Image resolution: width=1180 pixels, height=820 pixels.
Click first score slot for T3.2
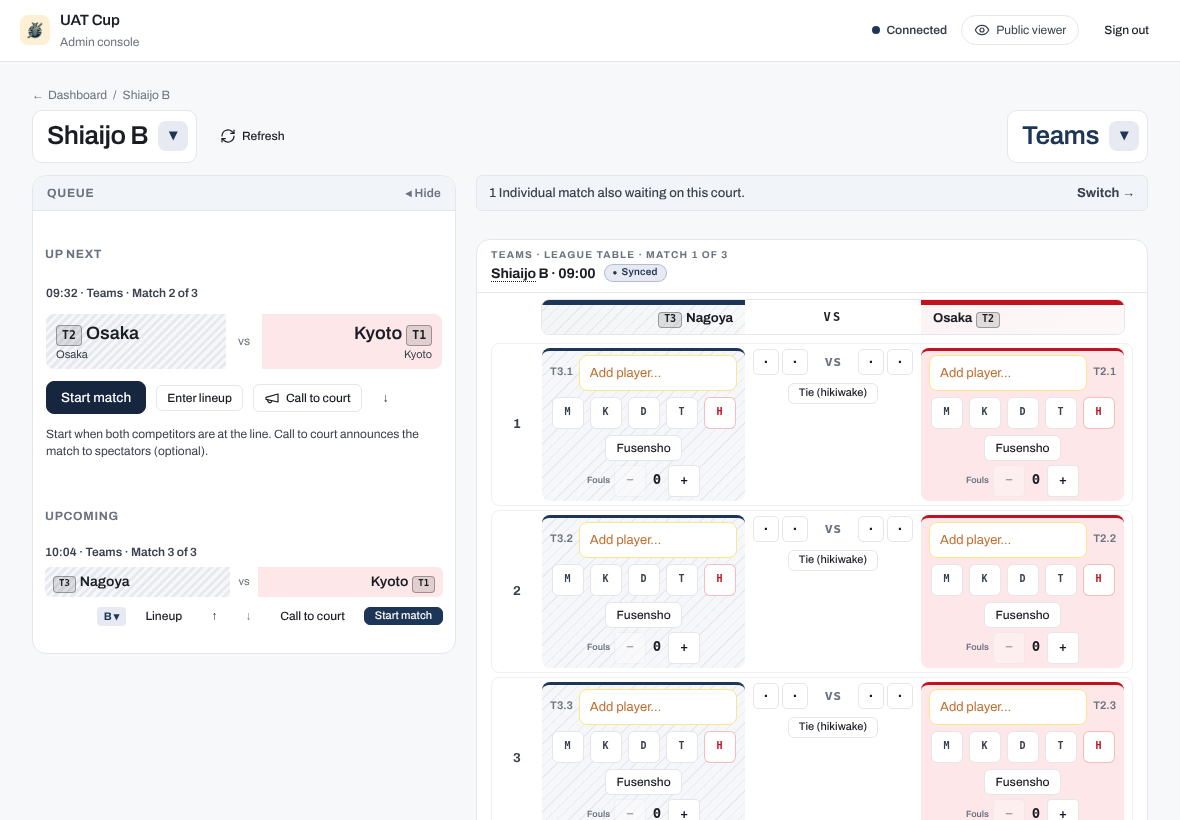pos(766,529)
